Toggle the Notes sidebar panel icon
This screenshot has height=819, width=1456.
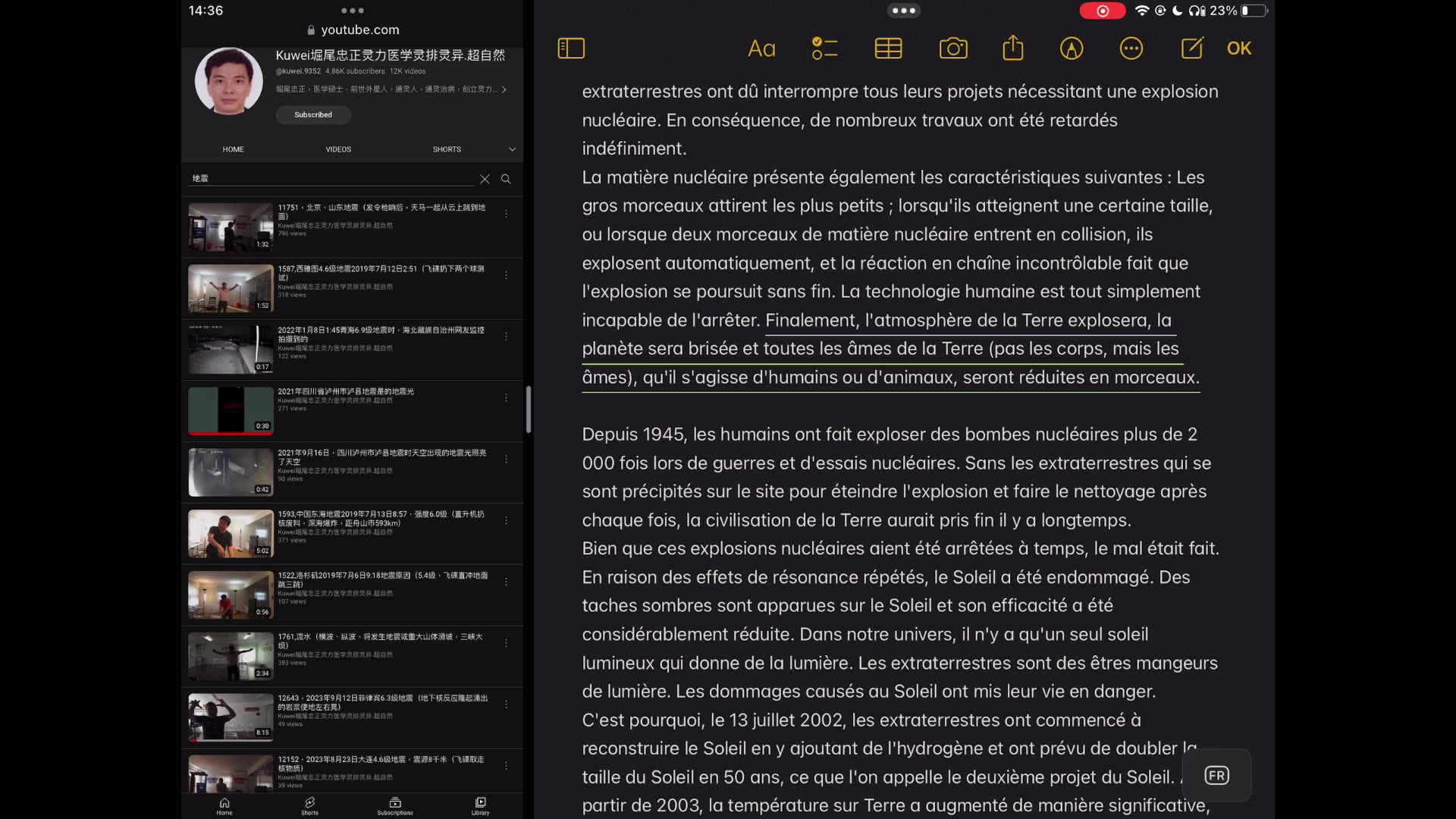tap(571, 49)
